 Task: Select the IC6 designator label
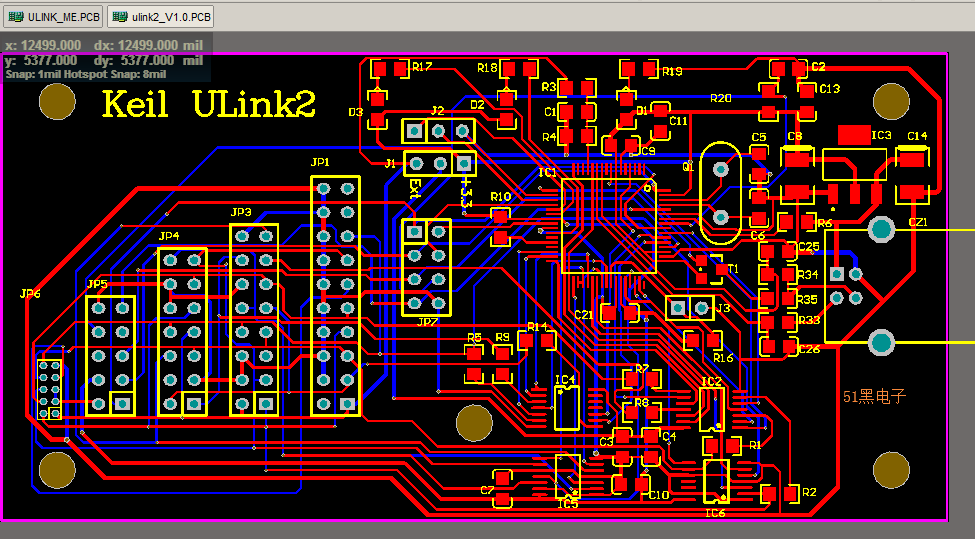click(715, 513)
